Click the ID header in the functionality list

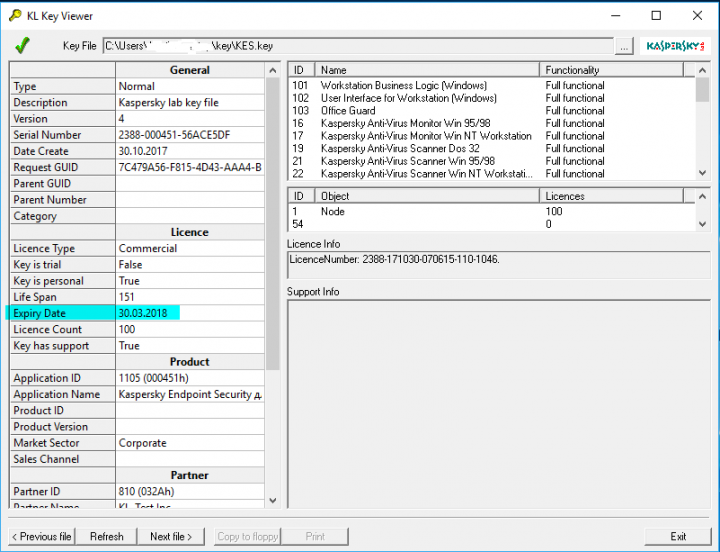301,70
